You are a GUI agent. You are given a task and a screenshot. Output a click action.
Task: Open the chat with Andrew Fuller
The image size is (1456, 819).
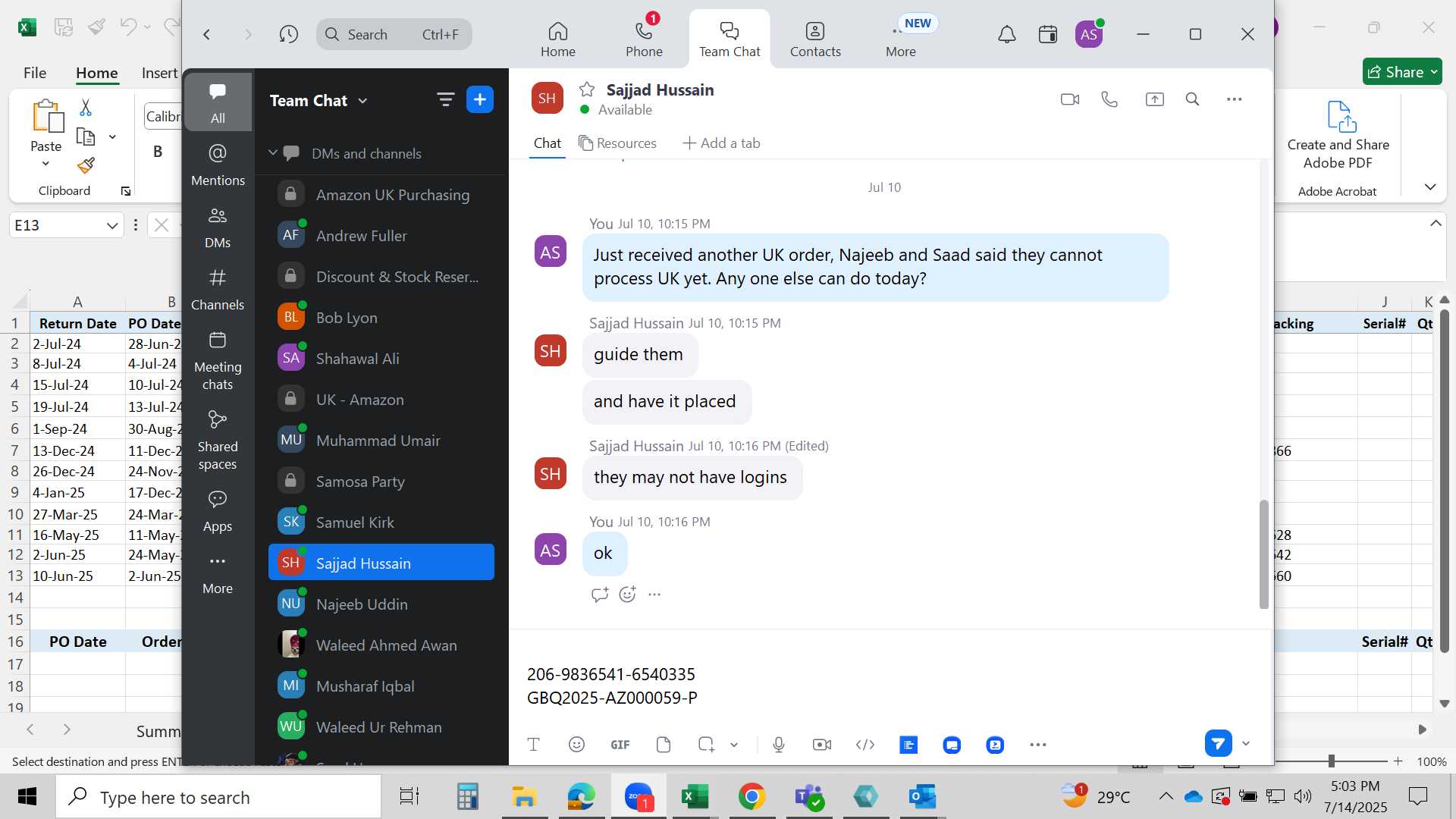pos(381,236)
